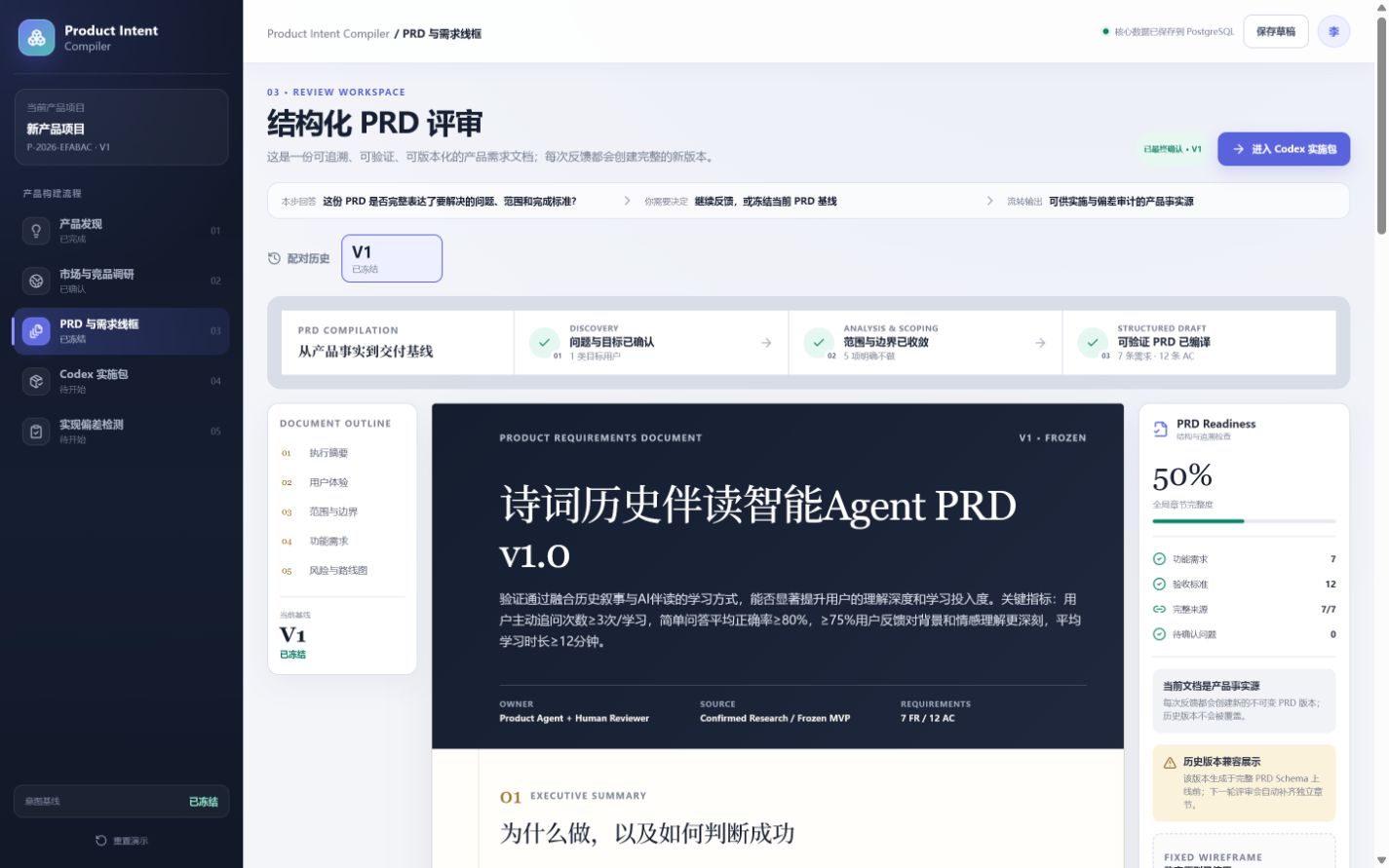
Task: Click the 保存草稿 button
Action: (x=1276, y=31)
